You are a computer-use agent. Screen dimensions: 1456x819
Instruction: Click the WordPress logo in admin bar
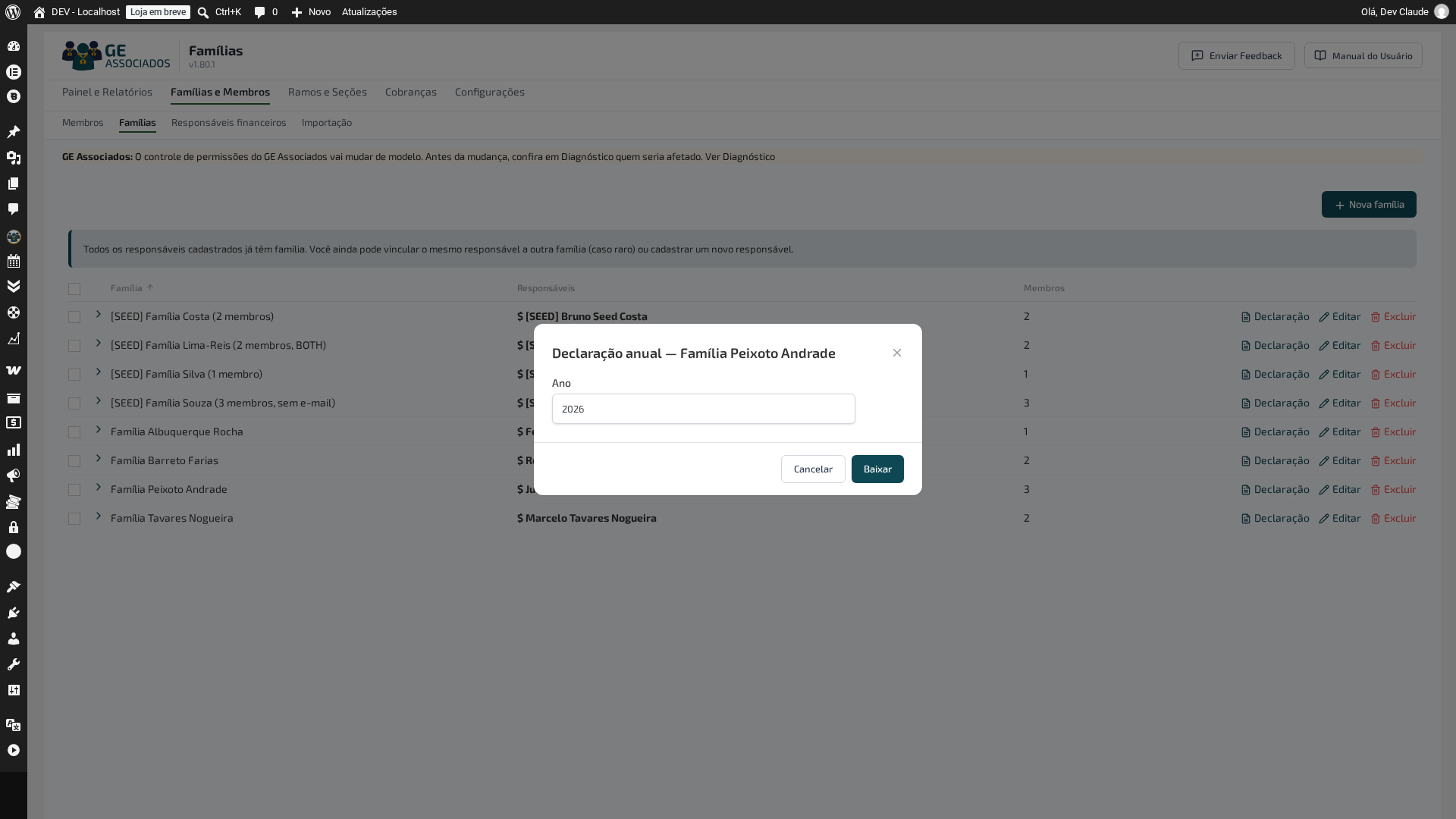13,12
